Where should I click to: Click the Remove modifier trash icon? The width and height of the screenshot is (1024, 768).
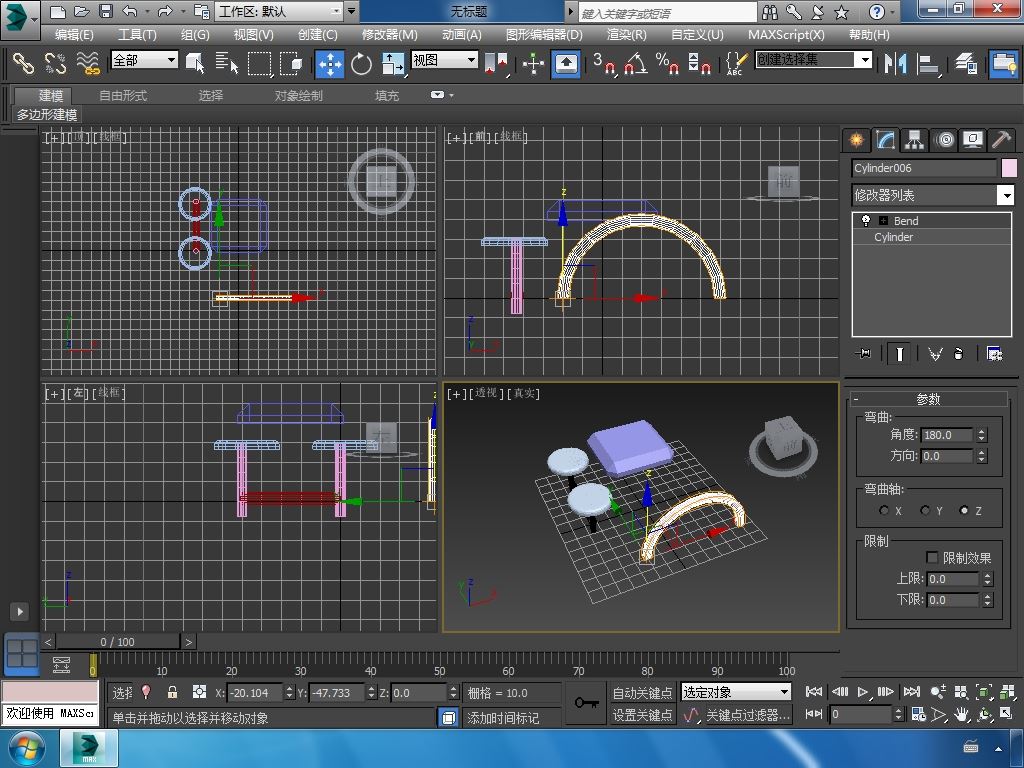tap(959, 354)
